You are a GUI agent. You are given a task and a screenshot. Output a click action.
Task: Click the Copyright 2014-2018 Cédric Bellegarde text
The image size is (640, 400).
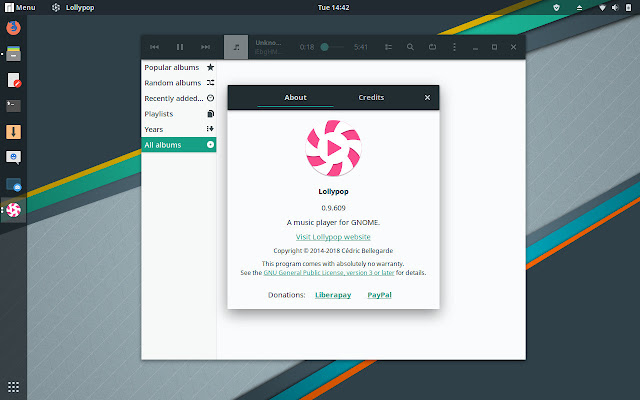(333, 251)
